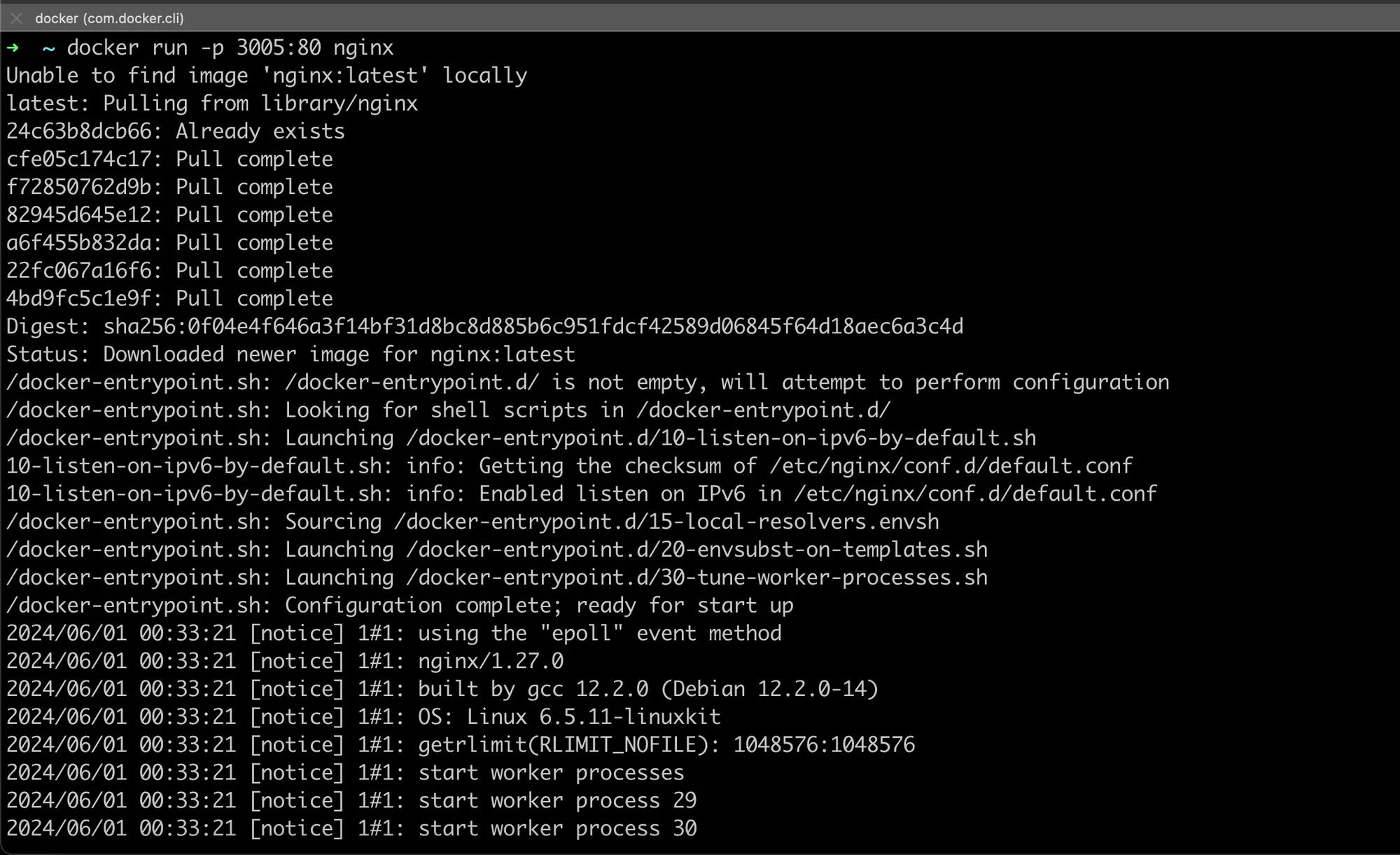Click the tilde home directory indicator

point(48,48)
